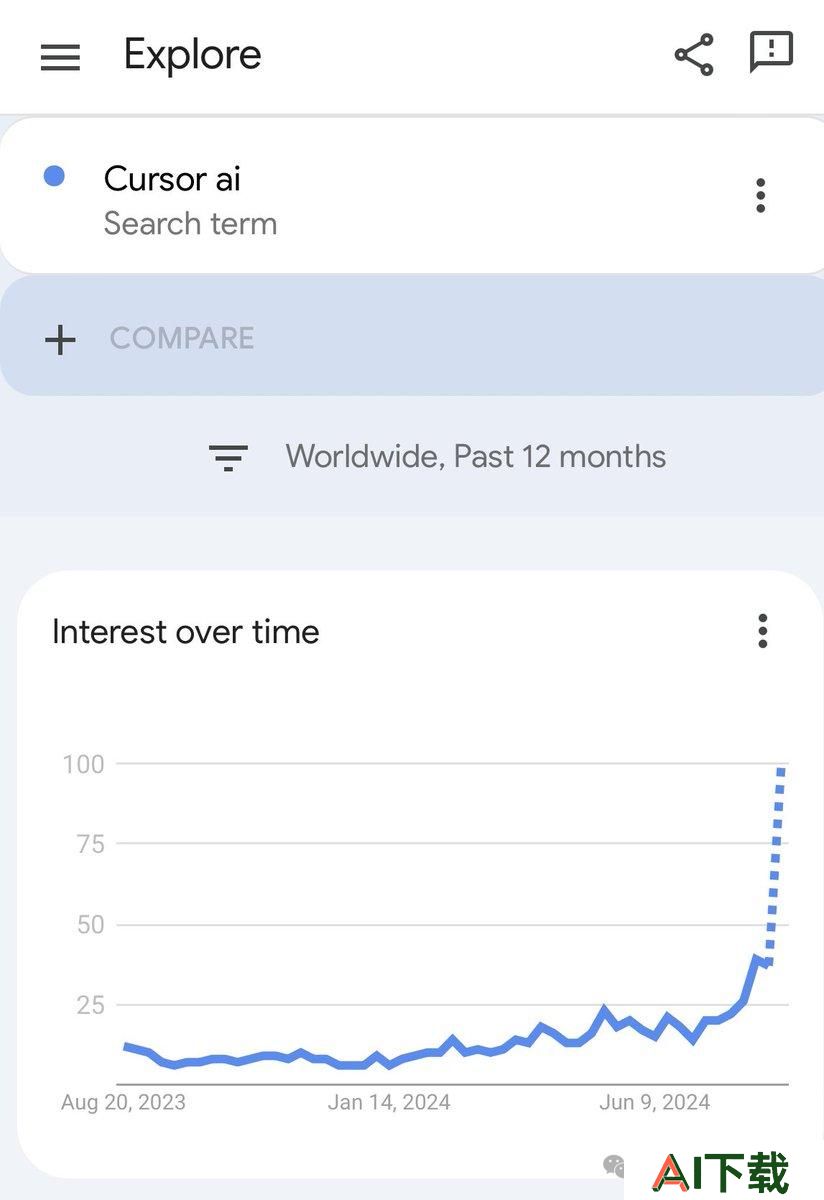Open the send feedback icon
The image size is (824, 1200).
coord(771,52)
